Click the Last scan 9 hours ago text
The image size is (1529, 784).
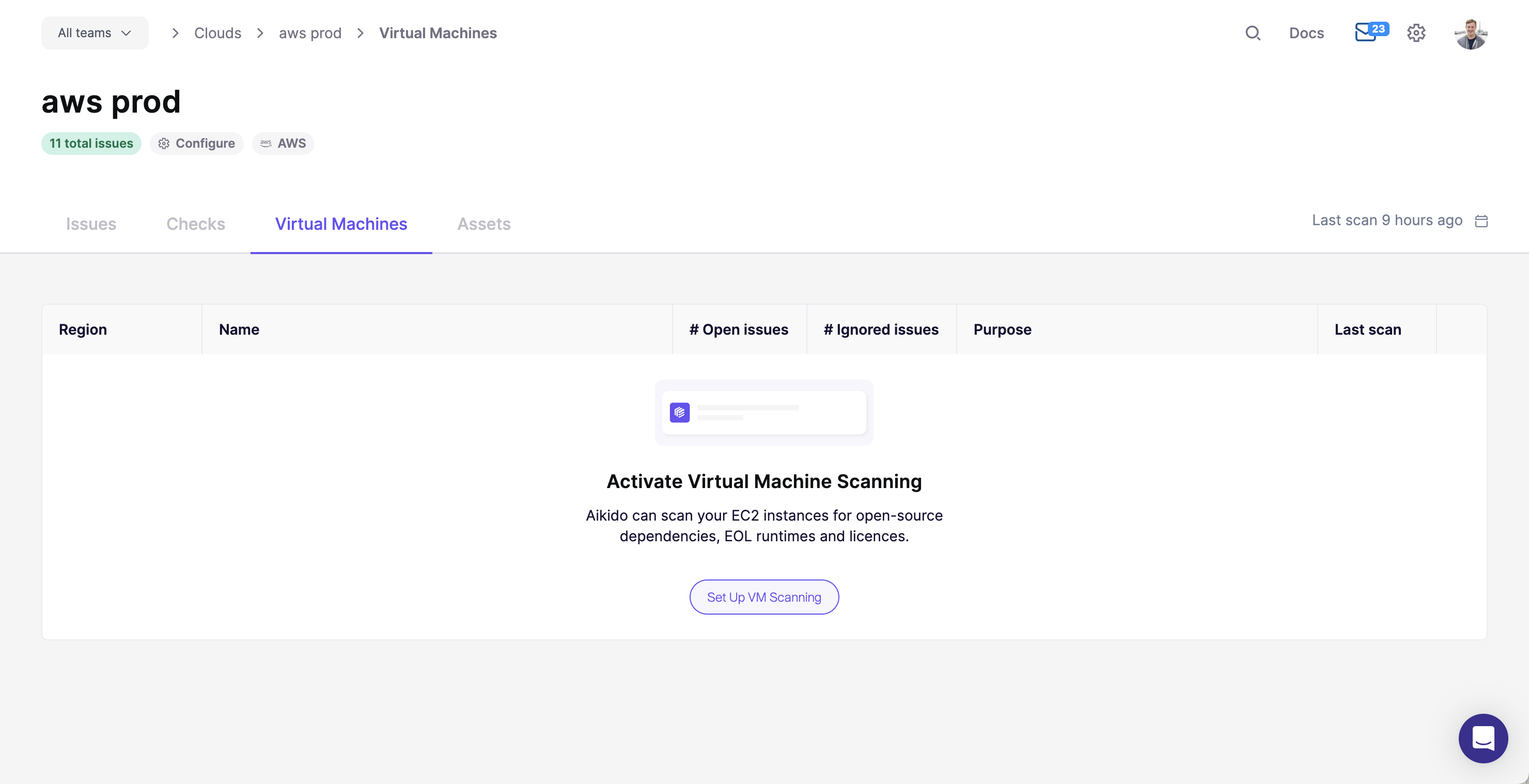[1387, 220]
